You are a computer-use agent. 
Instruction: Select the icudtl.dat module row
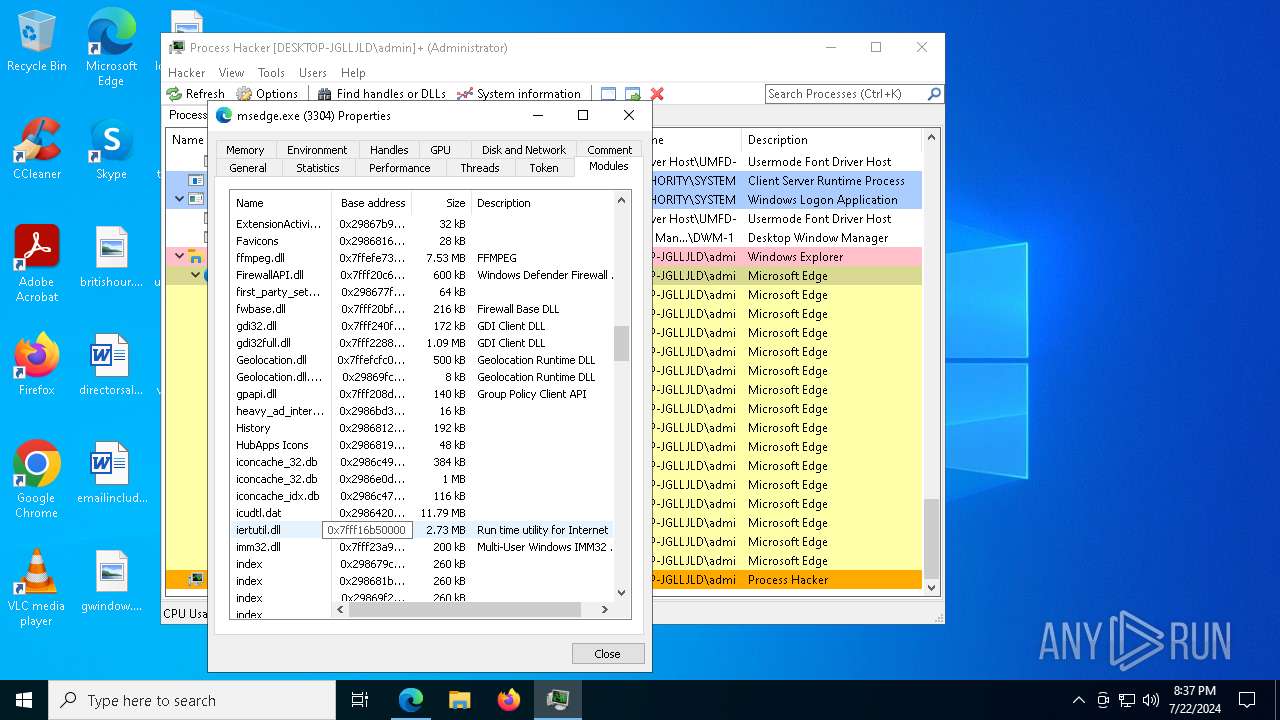pyautogui.click(x=421, y=513)
